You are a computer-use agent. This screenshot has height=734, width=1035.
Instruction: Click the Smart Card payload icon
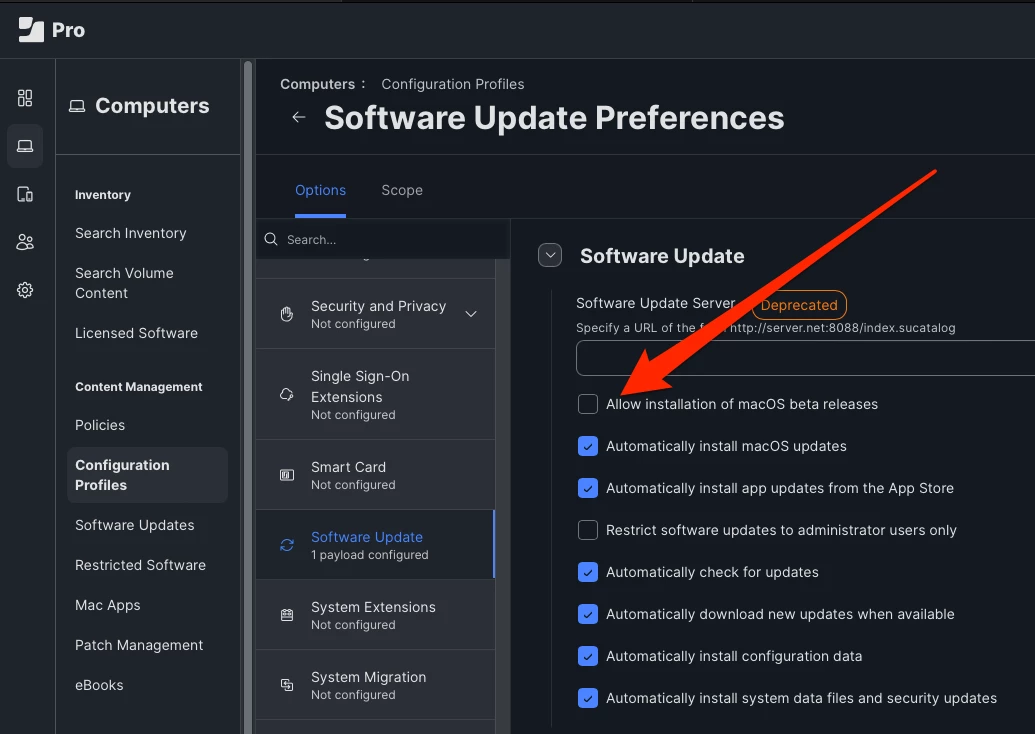[286, 475]
